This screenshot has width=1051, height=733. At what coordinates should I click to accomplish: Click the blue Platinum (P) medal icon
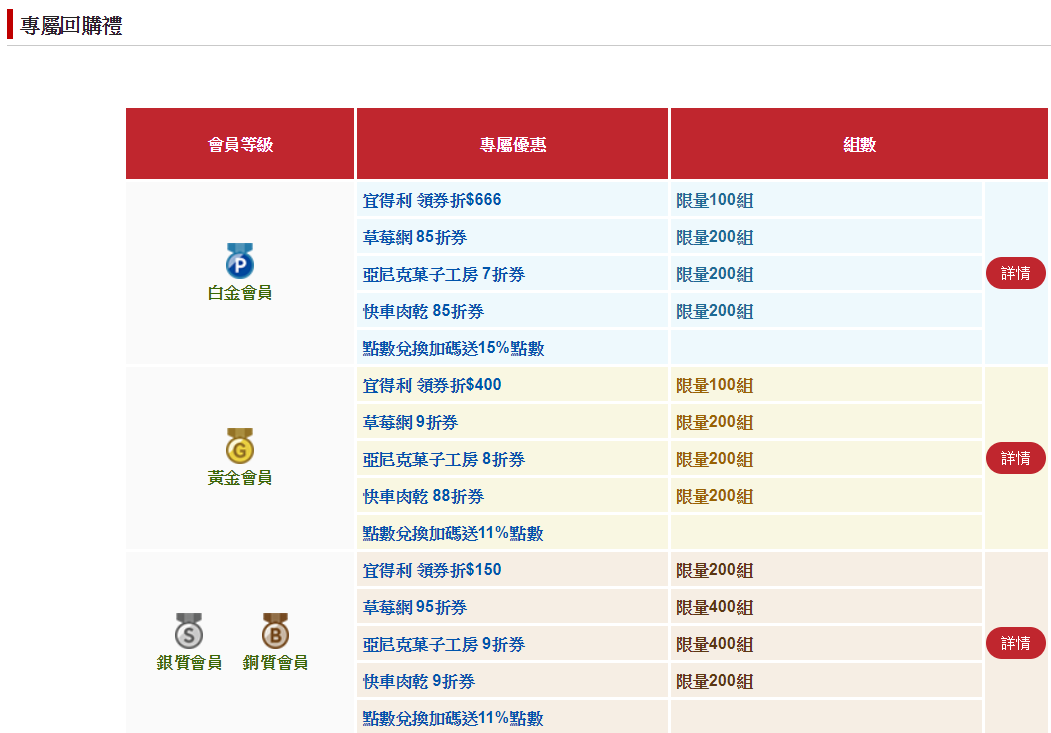pos(240,261)
